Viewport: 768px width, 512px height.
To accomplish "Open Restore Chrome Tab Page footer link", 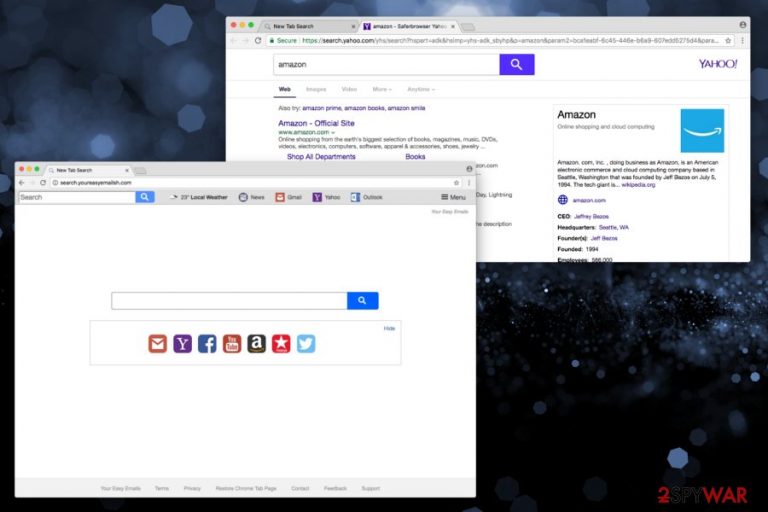I will [x=246, y=488].
